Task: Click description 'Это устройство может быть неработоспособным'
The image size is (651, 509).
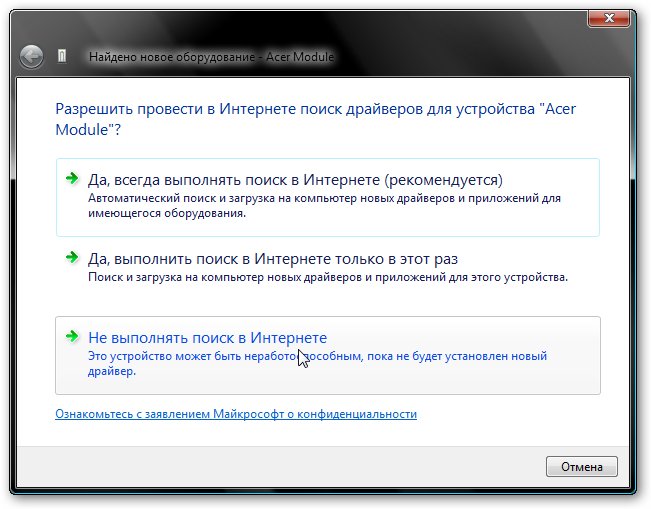Action: coord(317,363)
